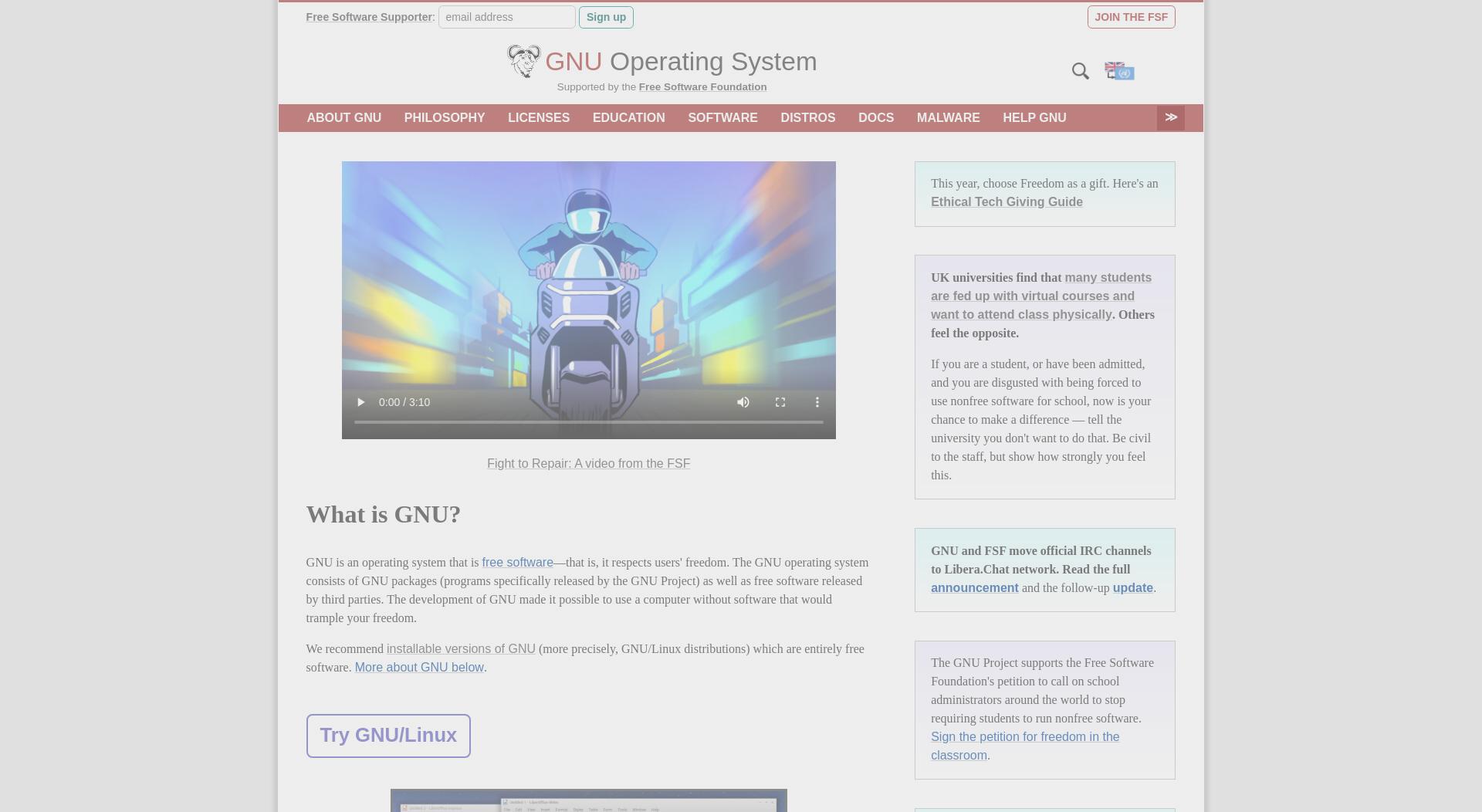The width and height of the screenshot is (1482, 812).
Task: Open the search magnifier icon
Action: point(1080,71)
